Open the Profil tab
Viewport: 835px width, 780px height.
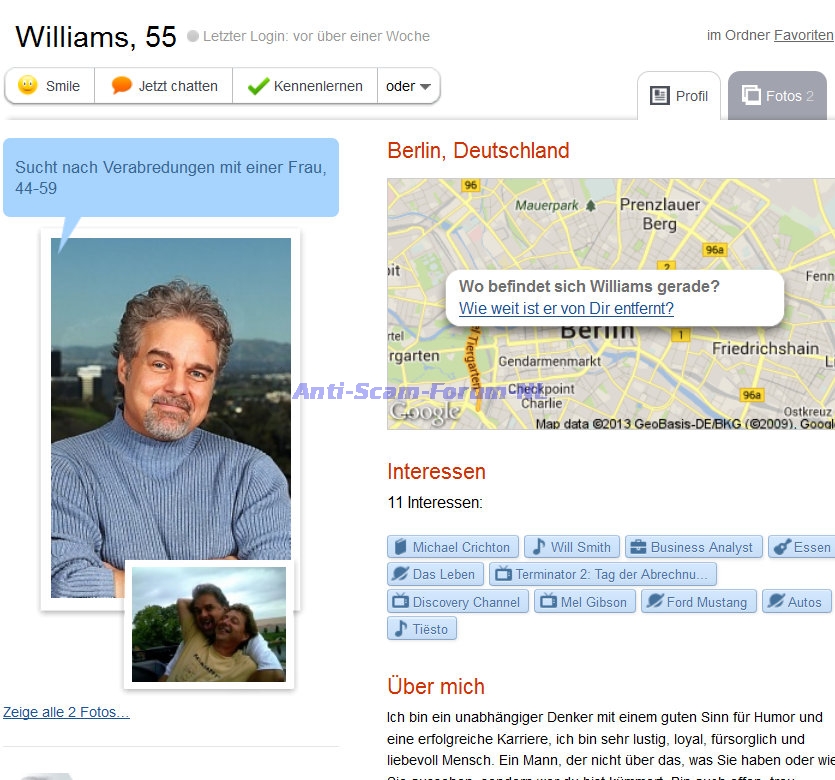pos(679,96)
